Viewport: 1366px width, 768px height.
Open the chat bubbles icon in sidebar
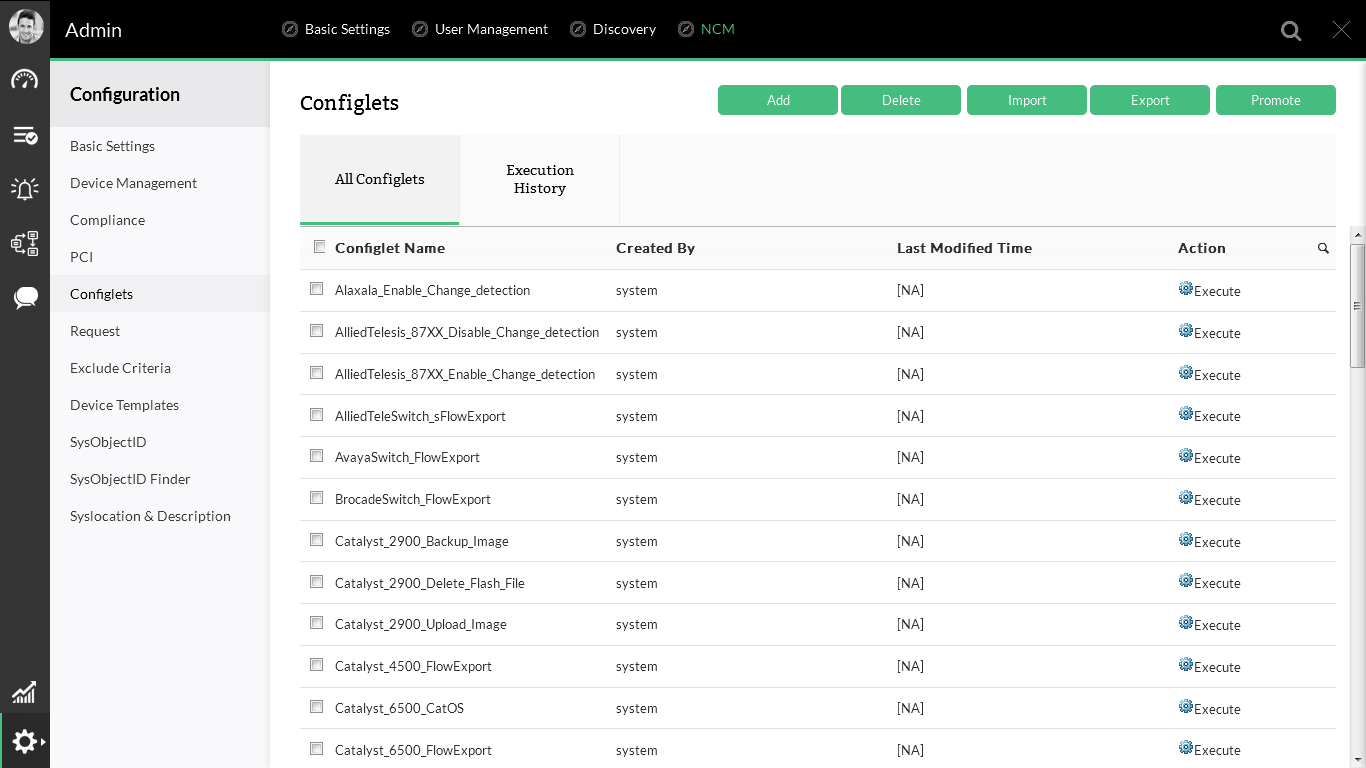click(25, 296)
